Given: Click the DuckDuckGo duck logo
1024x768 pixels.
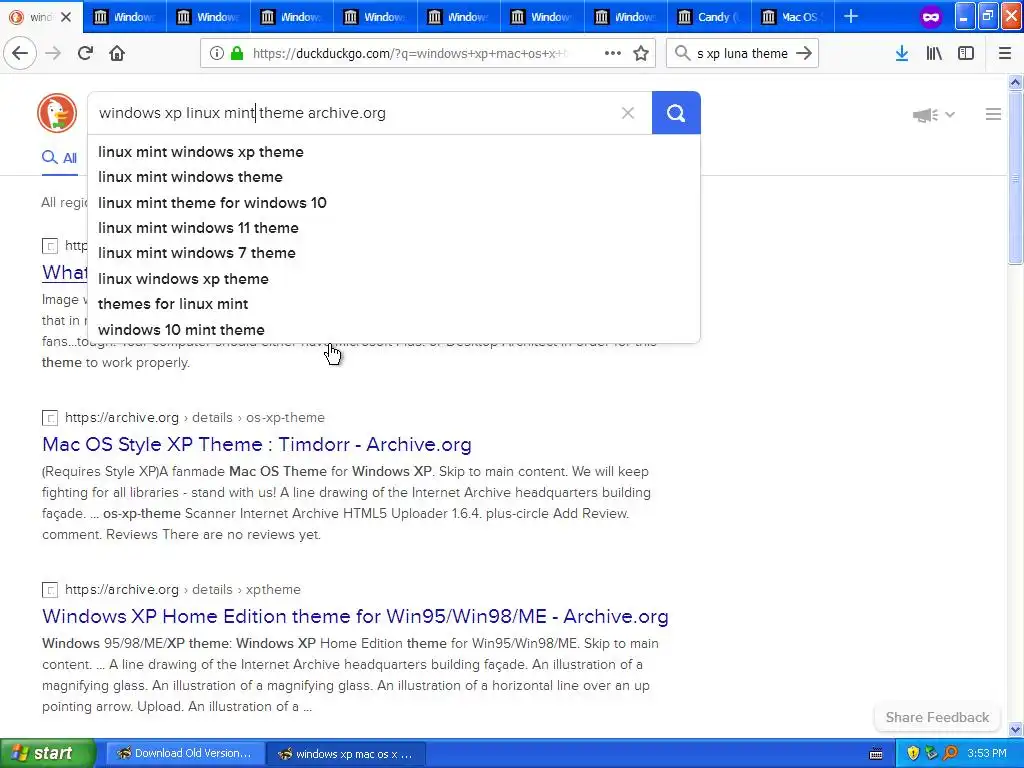Looking at the screenshot, I should (x=57, y=113).
